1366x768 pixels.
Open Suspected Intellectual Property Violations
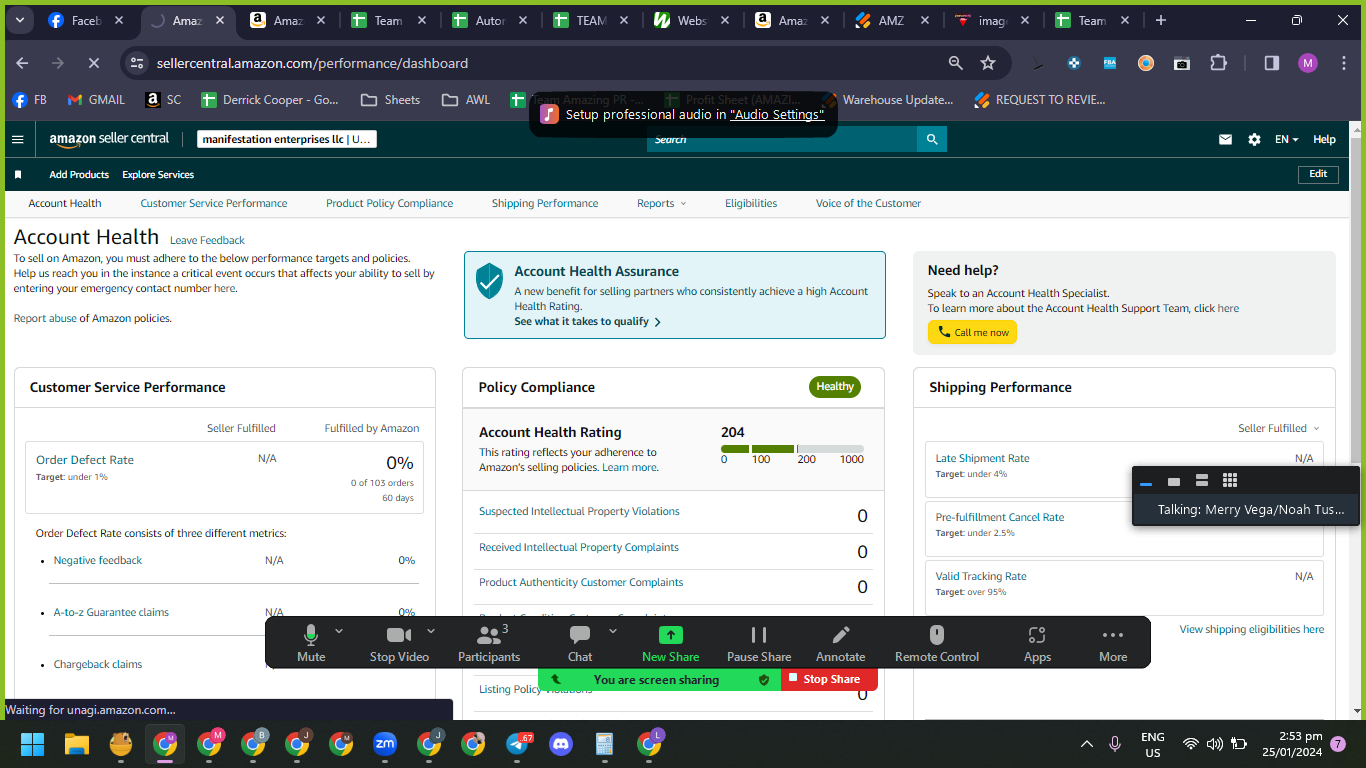coord(579,511)
